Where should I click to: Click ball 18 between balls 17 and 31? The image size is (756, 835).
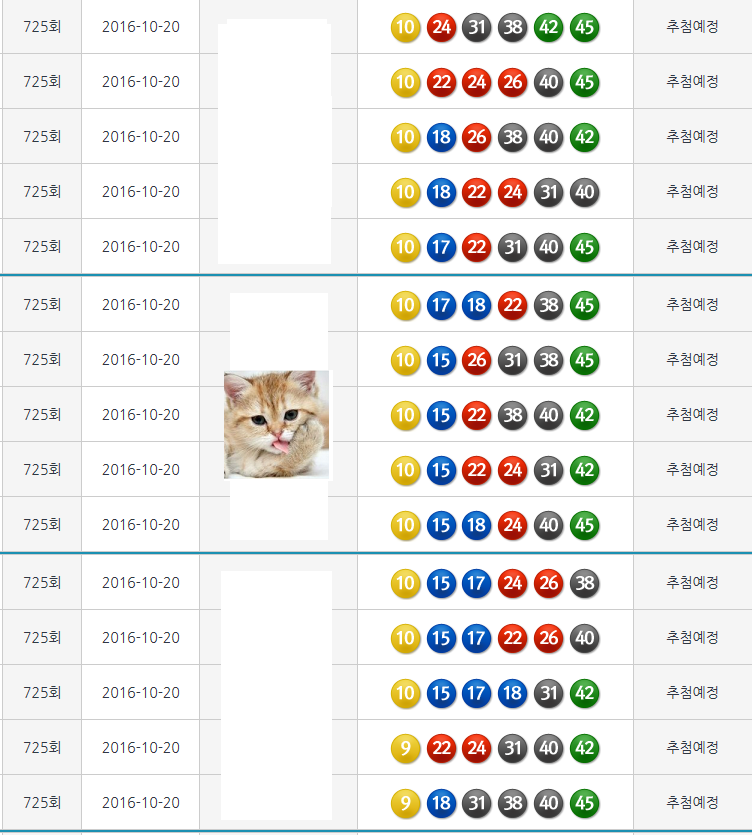coord(513,693)
